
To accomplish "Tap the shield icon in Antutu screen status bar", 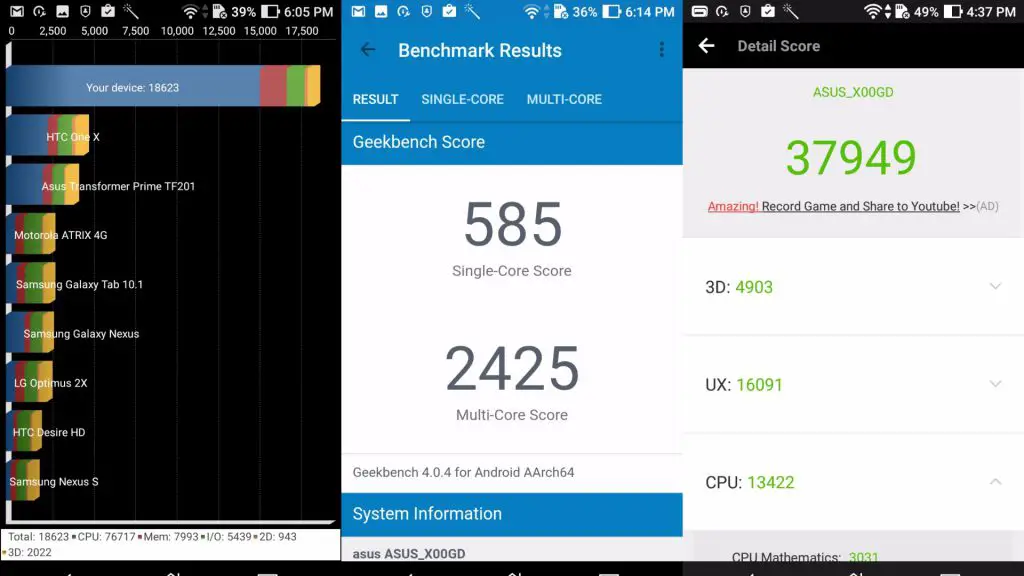I will pyautogui.click(x=745, y=12).
